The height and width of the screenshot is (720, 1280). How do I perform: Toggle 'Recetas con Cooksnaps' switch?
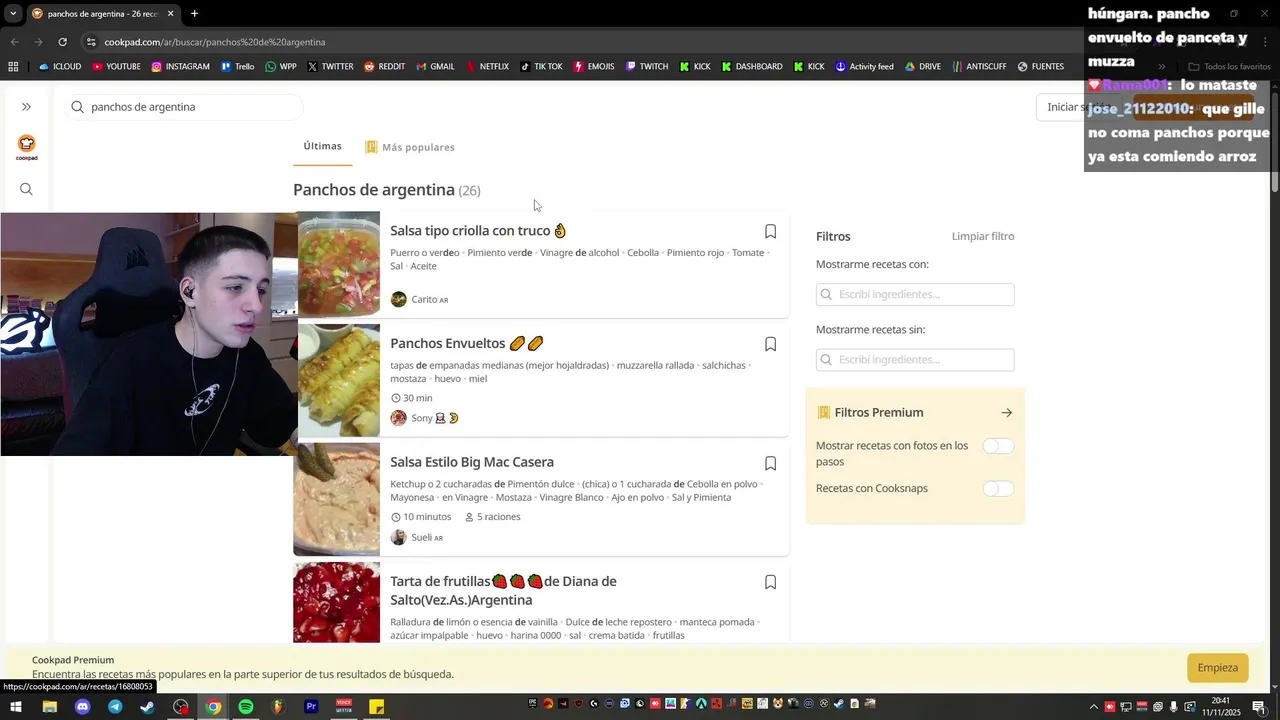(x=998, y=488)
